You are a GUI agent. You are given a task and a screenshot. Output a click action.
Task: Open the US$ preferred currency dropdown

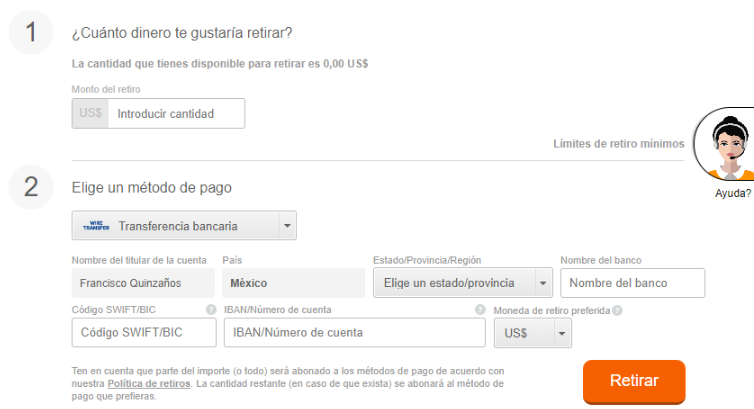coord(533,333)
